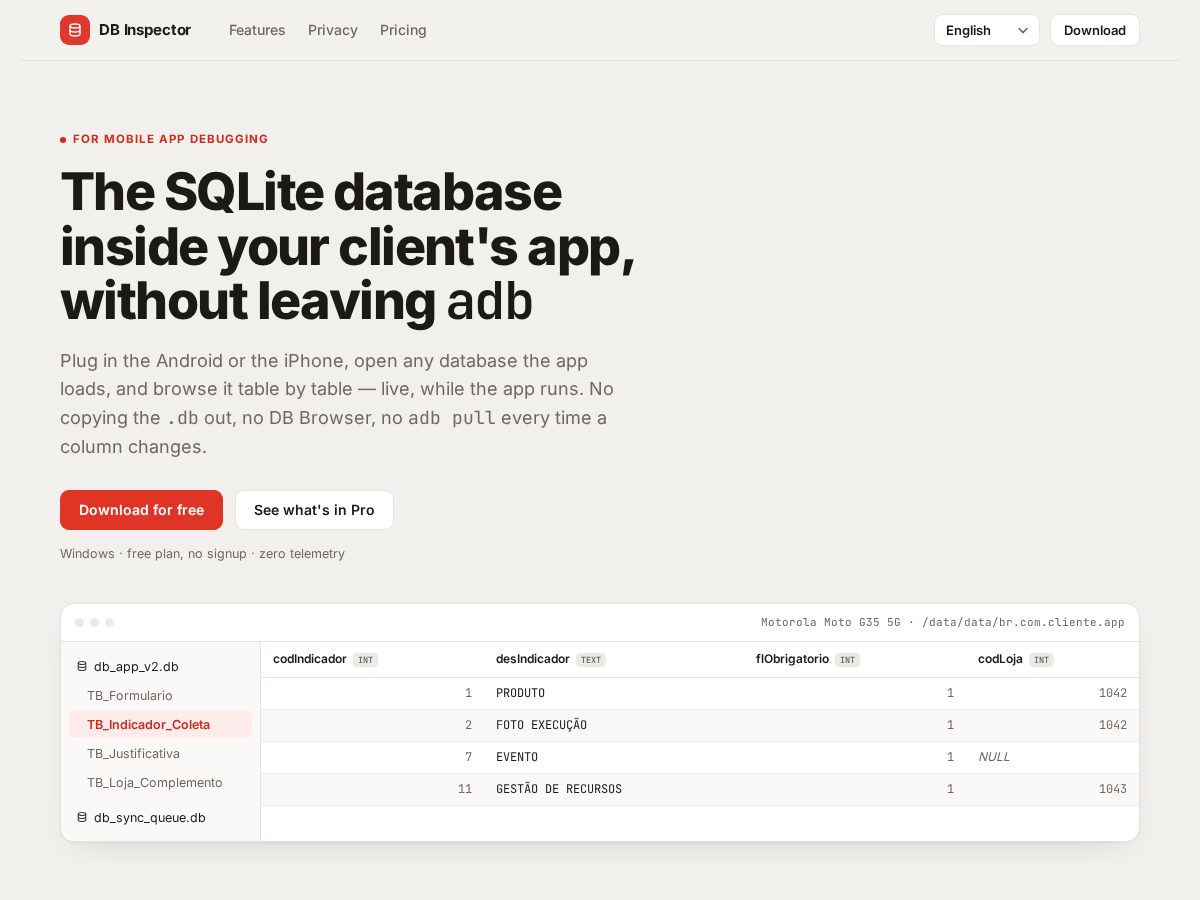This screenshot has width=1200, height=900.
Task: Click the FOTO EXECUÇÃO cell
Action: [x=614, y=725]
